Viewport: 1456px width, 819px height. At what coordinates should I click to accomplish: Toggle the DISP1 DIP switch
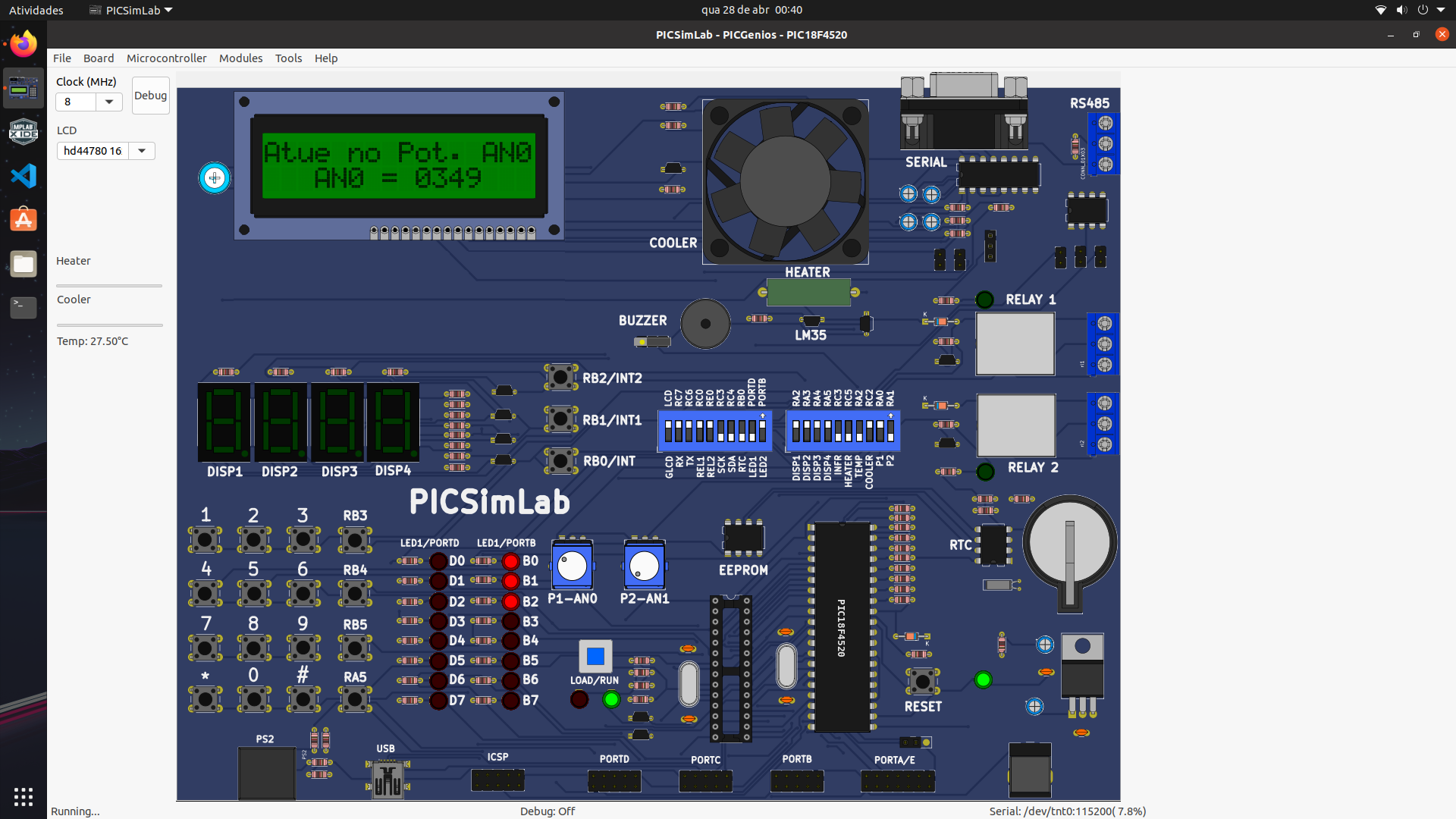[x=796, y=431]
